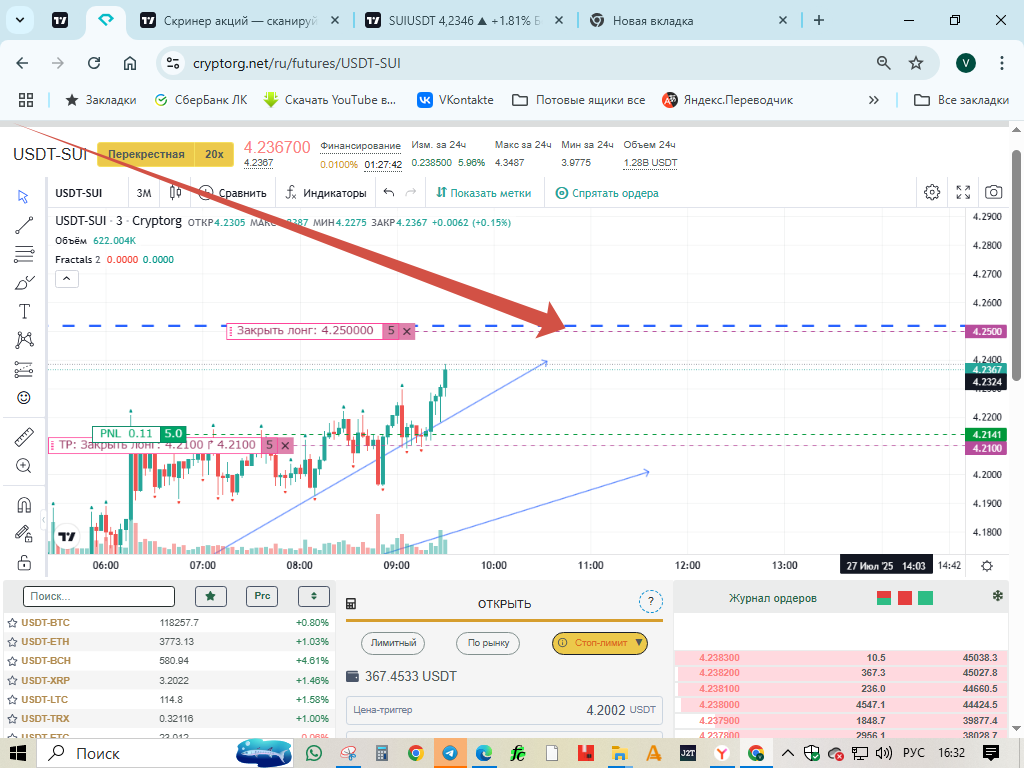
Task: Activate the zoom-in magnifier tool
Action: [24, 466]
